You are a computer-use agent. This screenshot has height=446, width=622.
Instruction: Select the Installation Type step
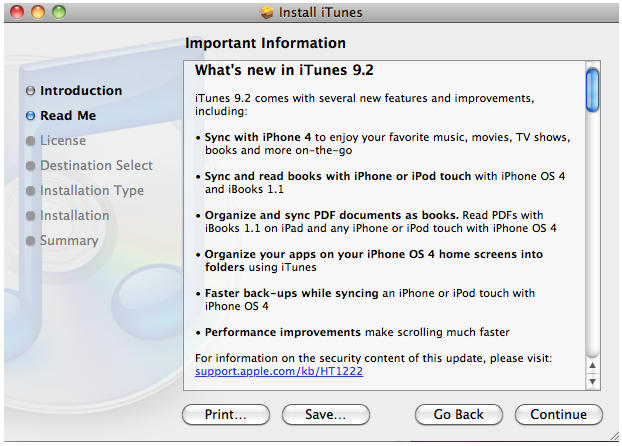point(91,191)
